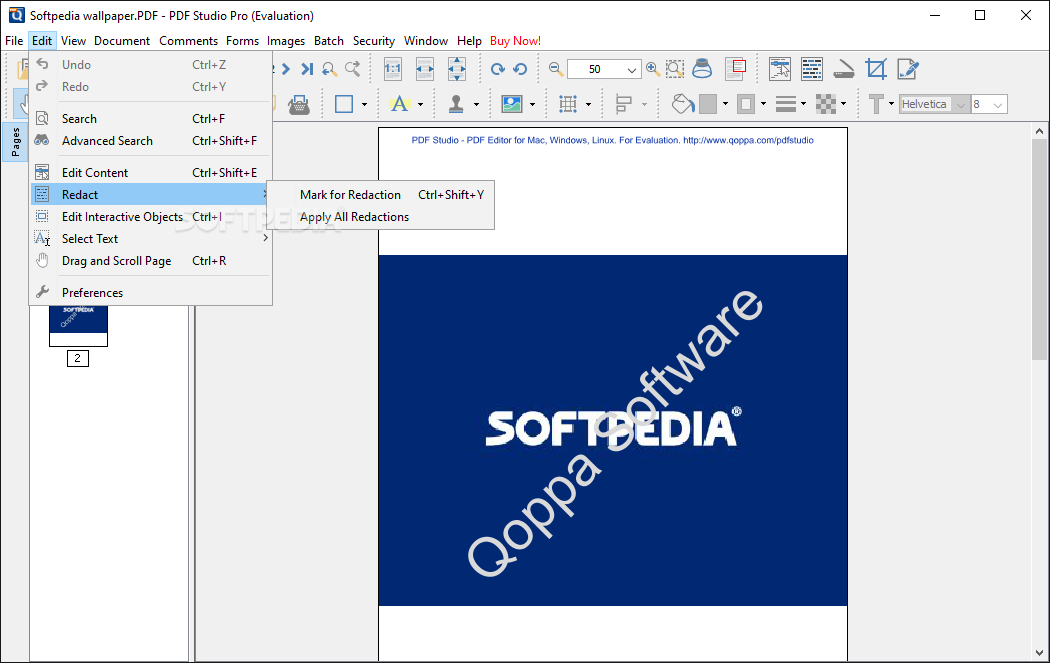The height and width of the screenshot is (663, 1050).
Task: Choose Apply All Redactions
Action: 380,217
